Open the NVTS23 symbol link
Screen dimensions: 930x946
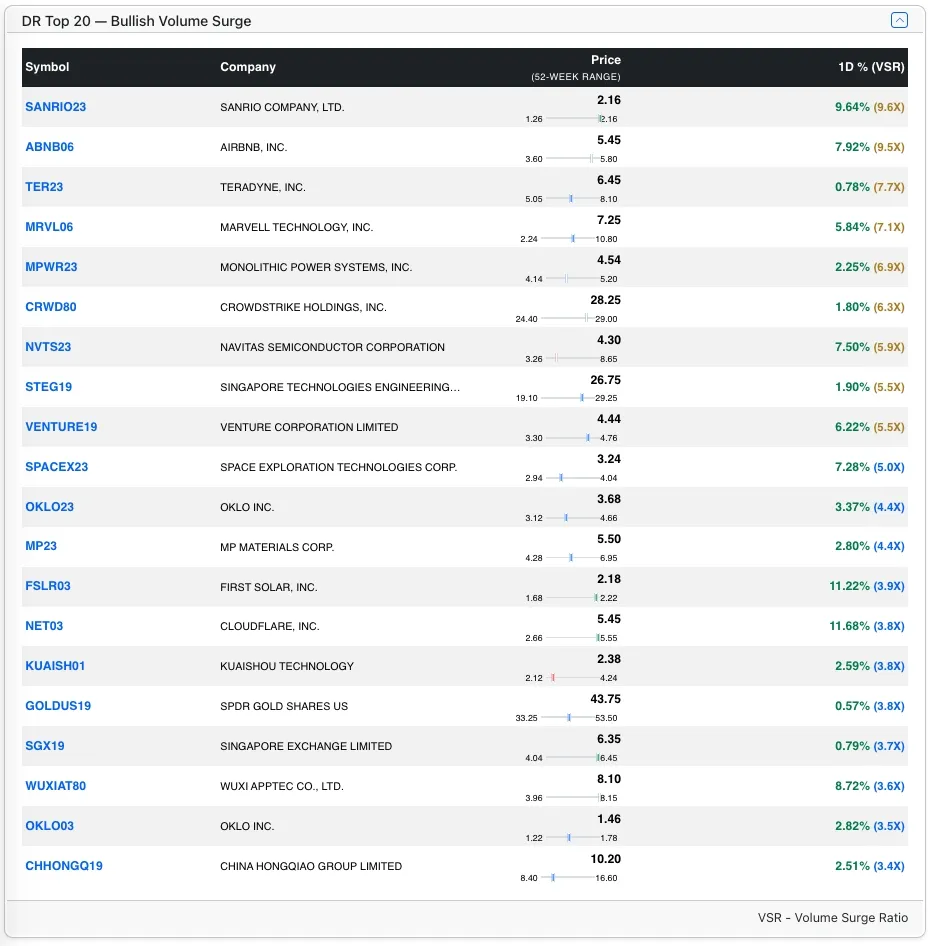(x=48, y=347)
